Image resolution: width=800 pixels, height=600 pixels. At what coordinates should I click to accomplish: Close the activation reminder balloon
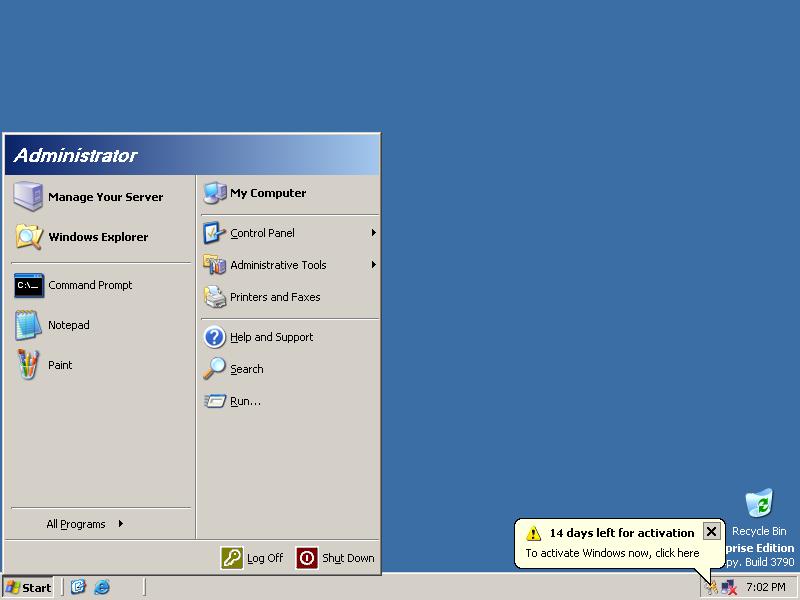click(711, 532)
